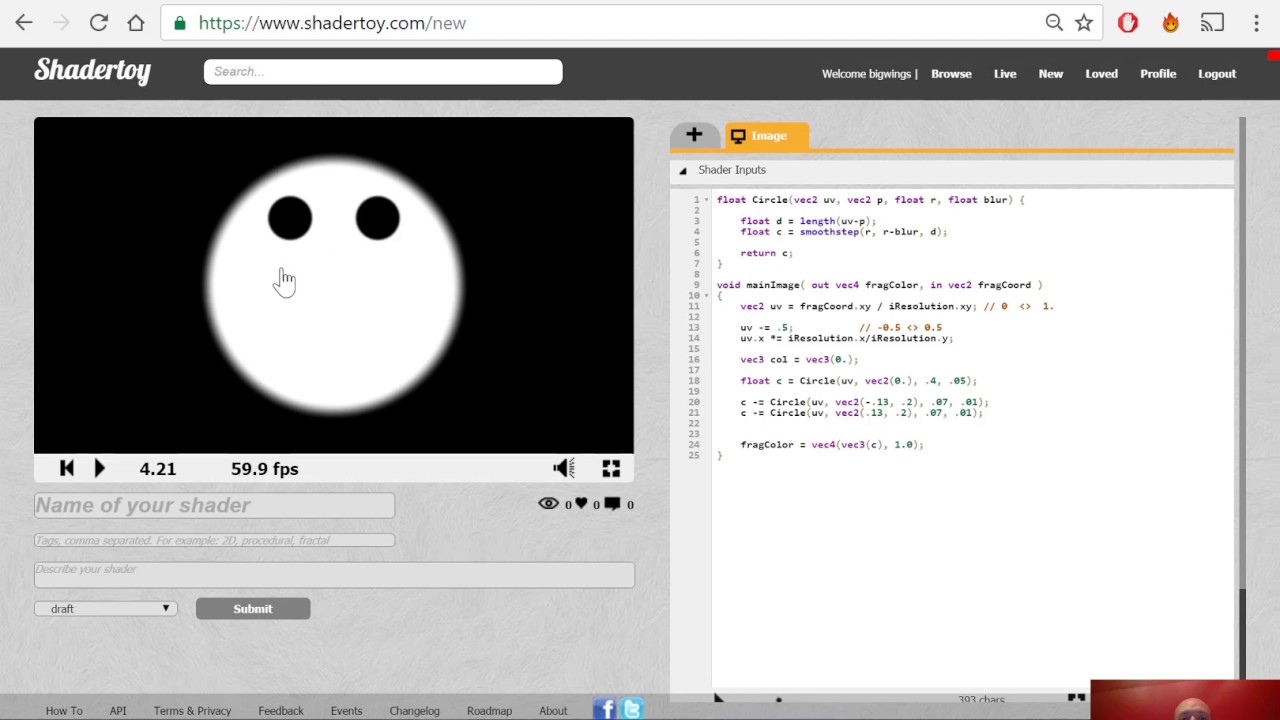The width and height of the screenshot is (1280, 720).
Task: Place cursor on 'uv -= .5;' code line
Action: point(766,328)
